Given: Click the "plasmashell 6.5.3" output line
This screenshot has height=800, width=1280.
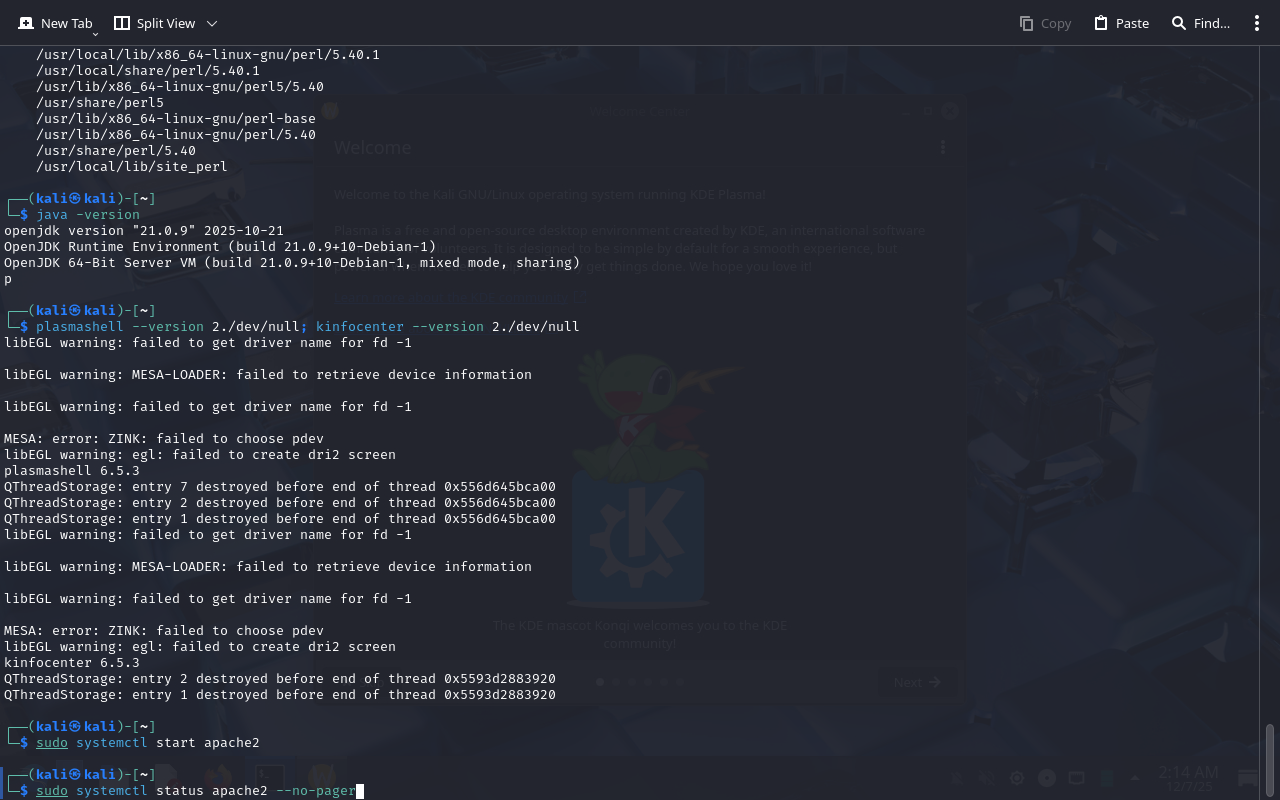Looking at the screenshot, I should pyautogui.click(x=72, y=471).
